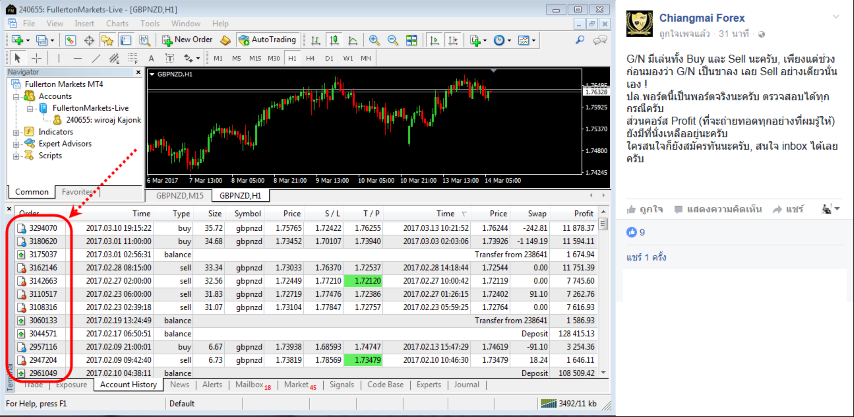Image resolution: width=854 pixels, height=417 pixels.
Task: Open the Indicators list dropdown icon
Action: [x=478, y=40]
